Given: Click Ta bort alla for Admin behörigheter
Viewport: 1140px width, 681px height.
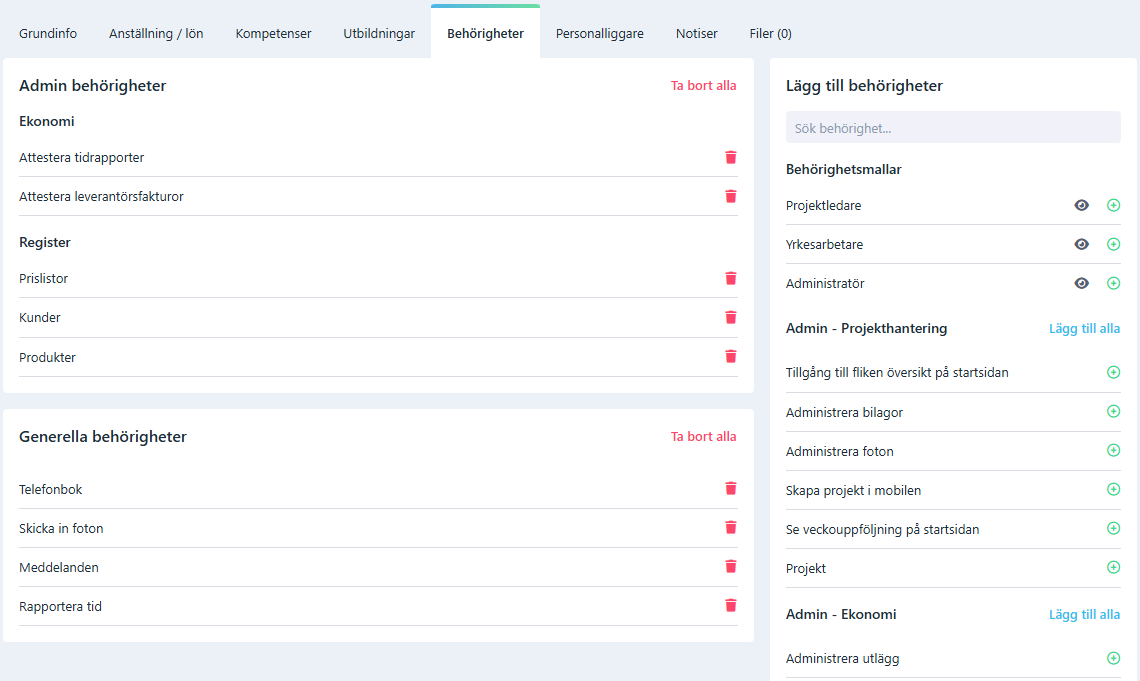Looking at the screenshot, I should click(703, 86).
